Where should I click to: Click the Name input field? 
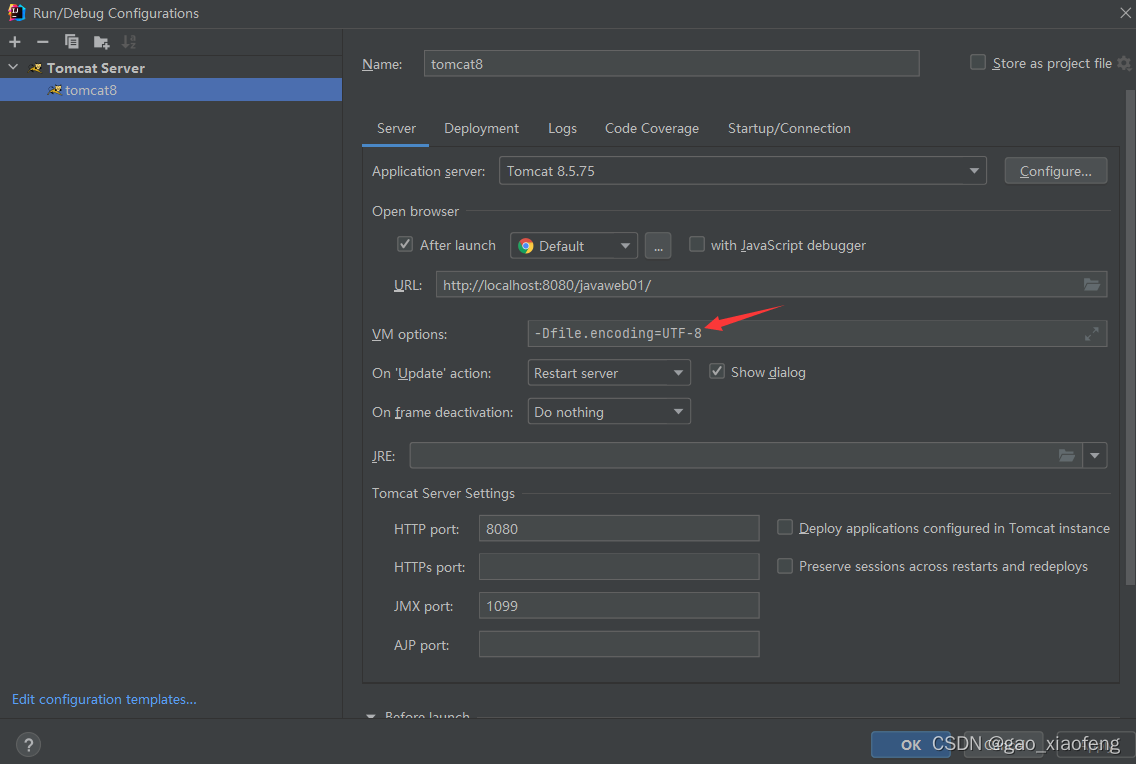[x=672, y=64]
